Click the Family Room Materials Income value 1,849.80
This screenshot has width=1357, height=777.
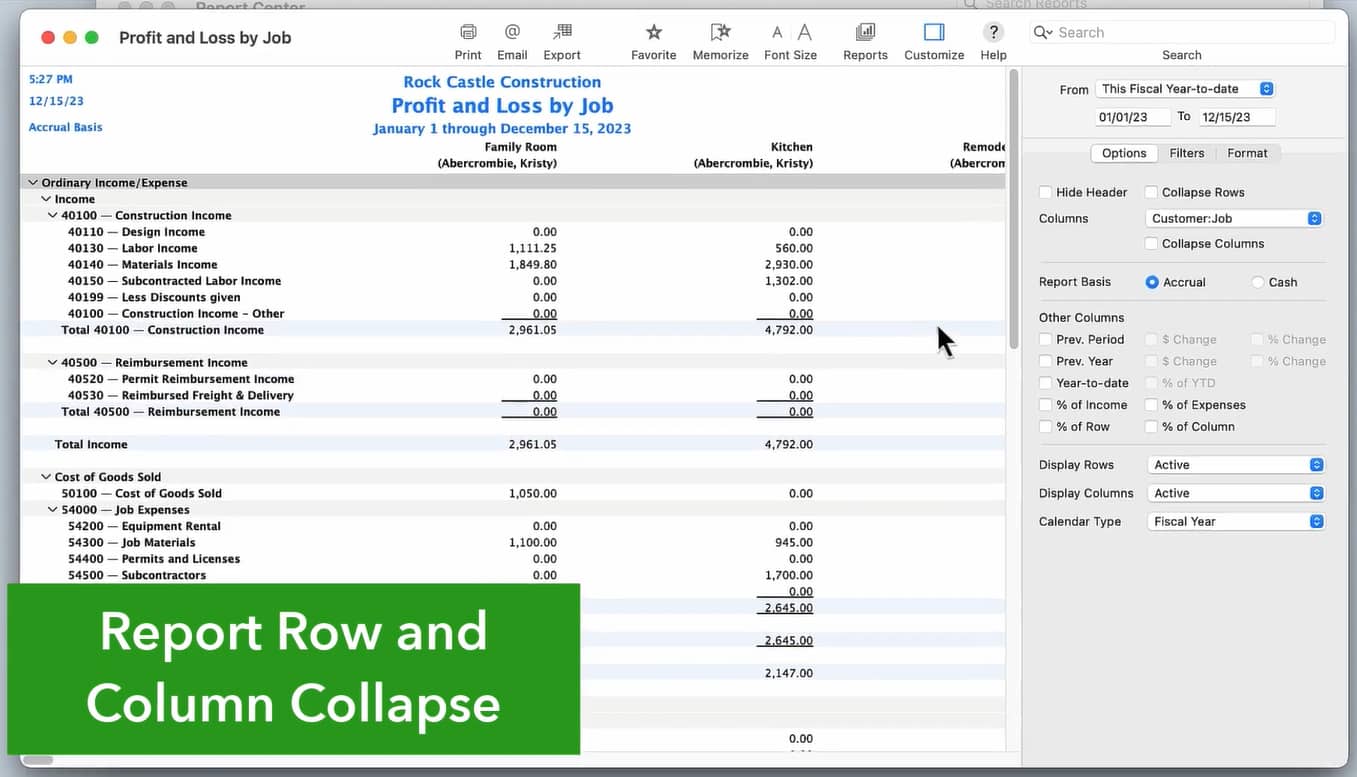point(533,265)
